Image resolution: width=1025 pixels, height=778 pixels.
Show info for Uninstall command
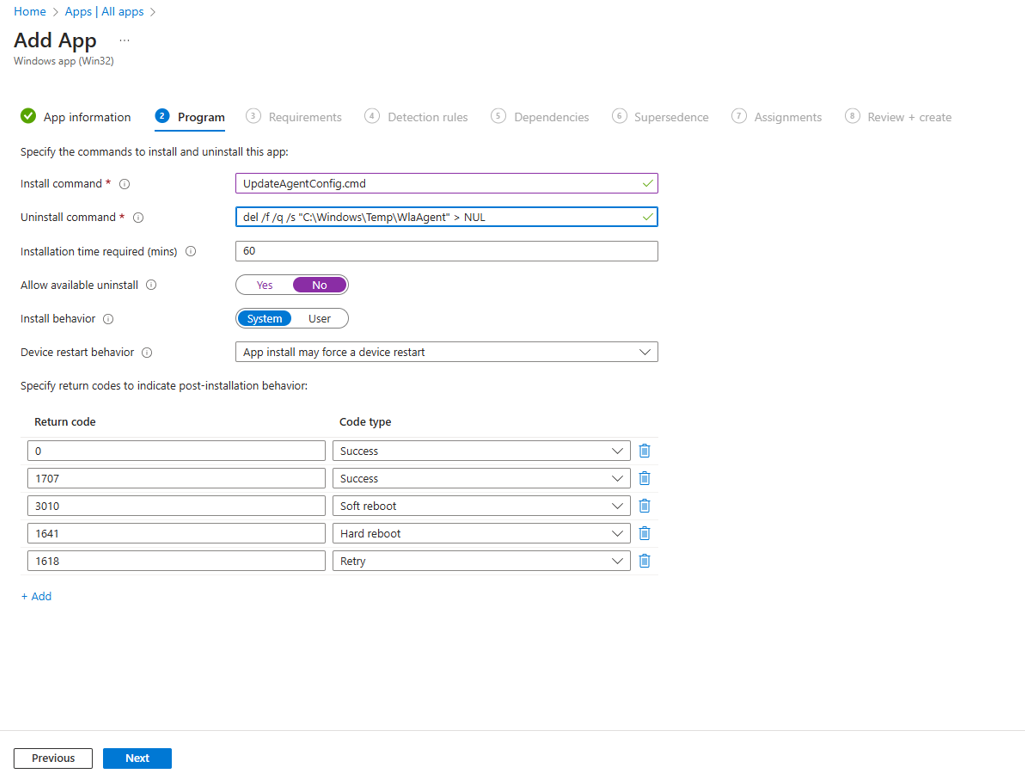138,218
